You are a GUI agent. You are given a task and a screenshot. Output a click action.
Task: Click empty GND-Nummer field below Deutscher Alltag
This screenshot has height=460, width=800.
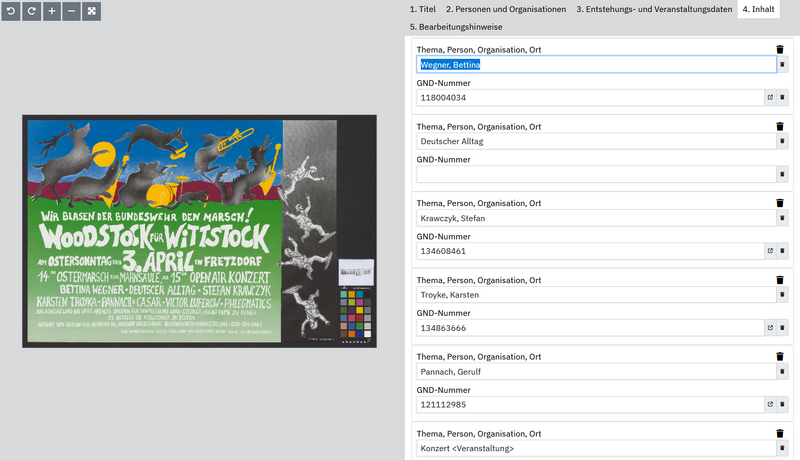click(596, 174)
